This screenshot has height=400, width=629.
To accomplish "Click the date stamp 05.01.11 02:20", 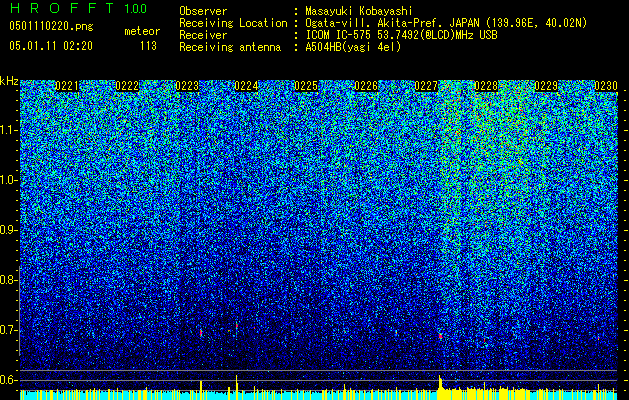I will tap(51, 46).
